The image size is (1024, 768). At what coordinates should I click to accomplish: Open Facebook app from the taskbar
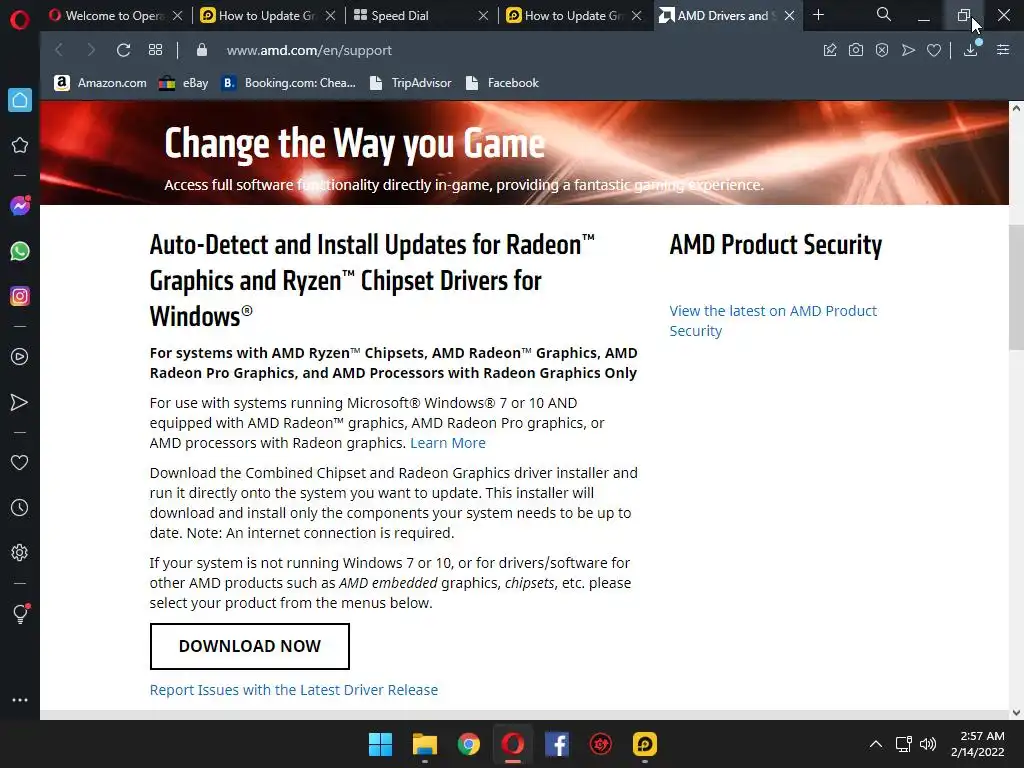pos(556,744)
